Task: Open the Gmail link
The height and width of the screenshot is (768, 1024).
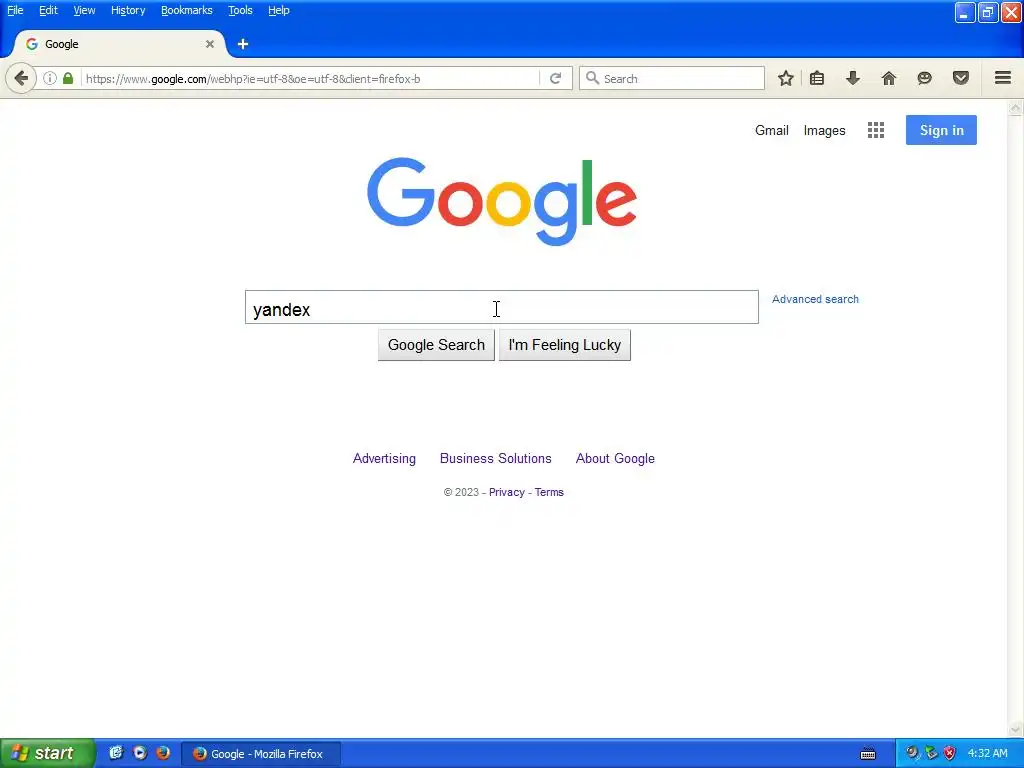Action: click(772, 130)
